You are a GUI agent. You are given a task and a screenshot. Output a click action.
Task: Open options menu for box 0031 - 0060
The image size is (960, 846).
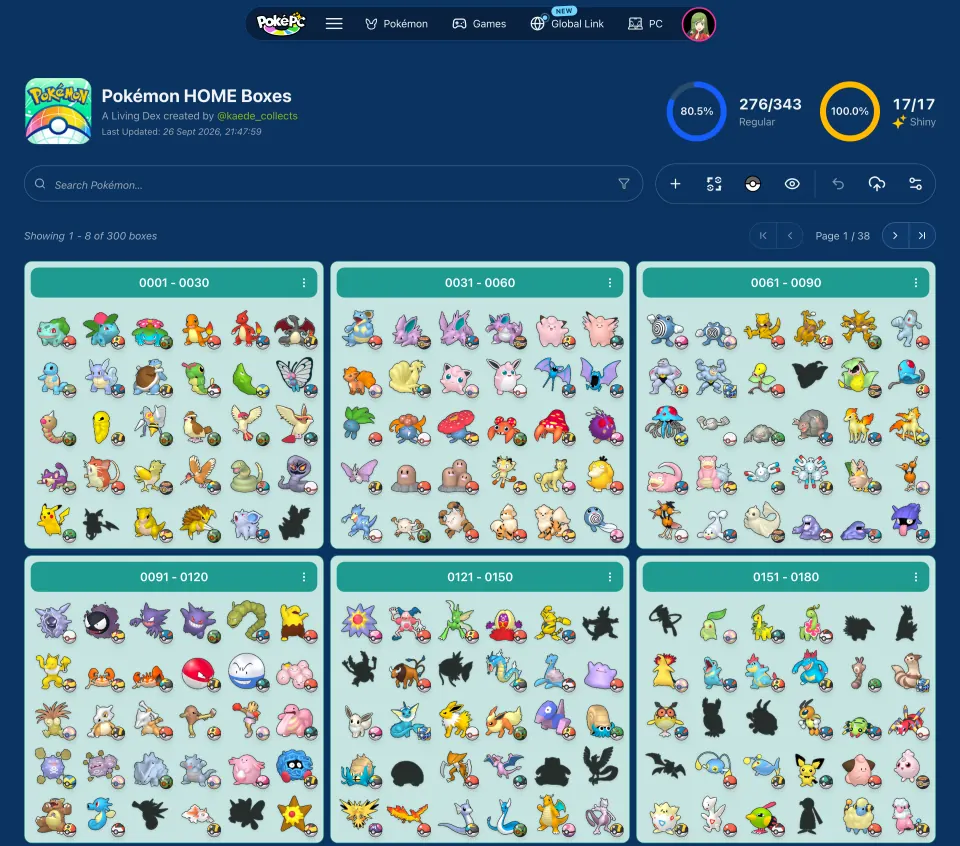click(610, 283)
